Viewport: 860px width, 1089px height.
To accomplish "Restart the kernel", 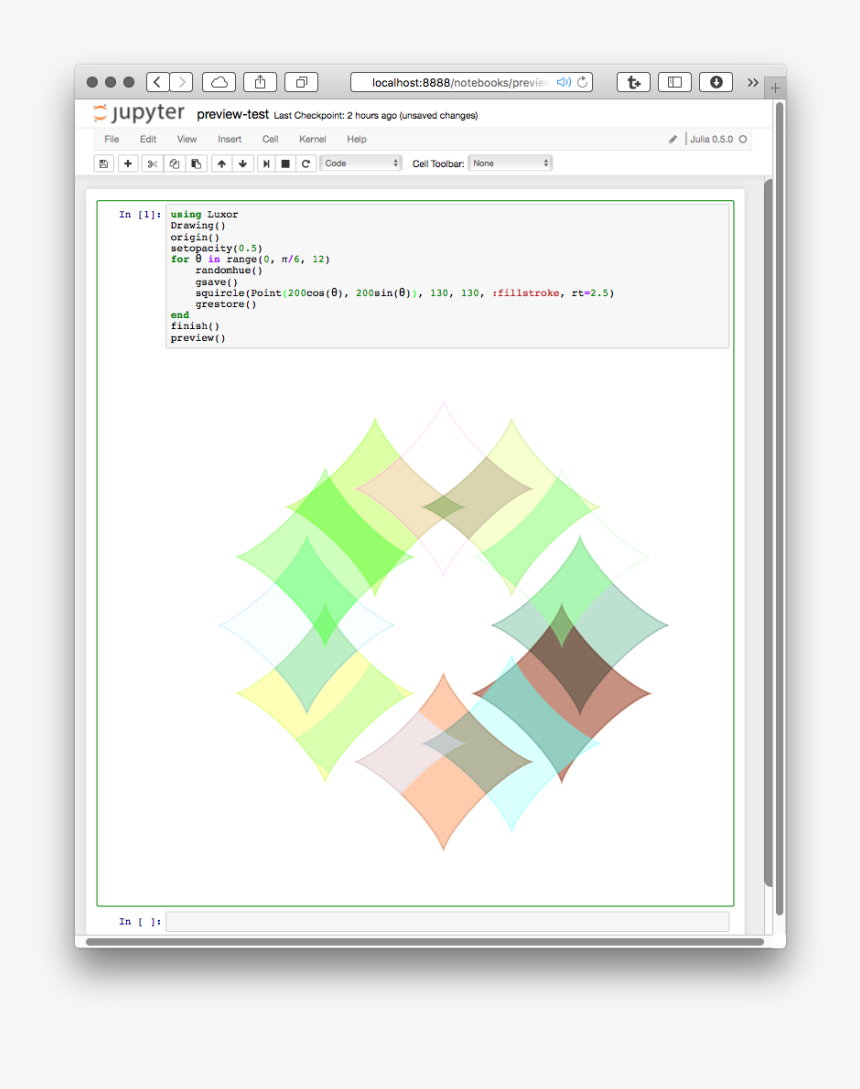I will pyautogui.click(x=305, y=163).
